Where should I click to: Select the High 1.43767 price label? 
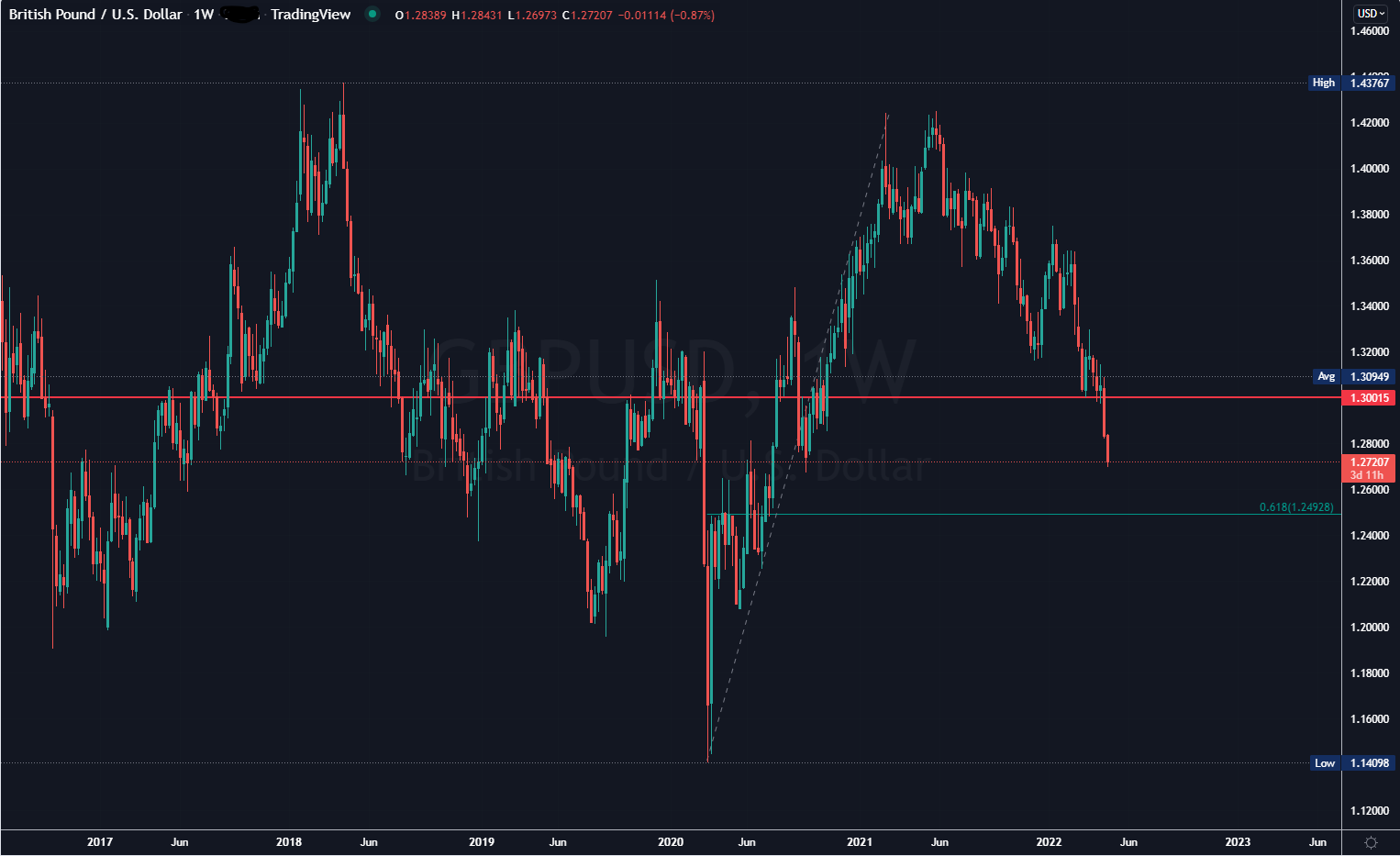point(1351,83)
